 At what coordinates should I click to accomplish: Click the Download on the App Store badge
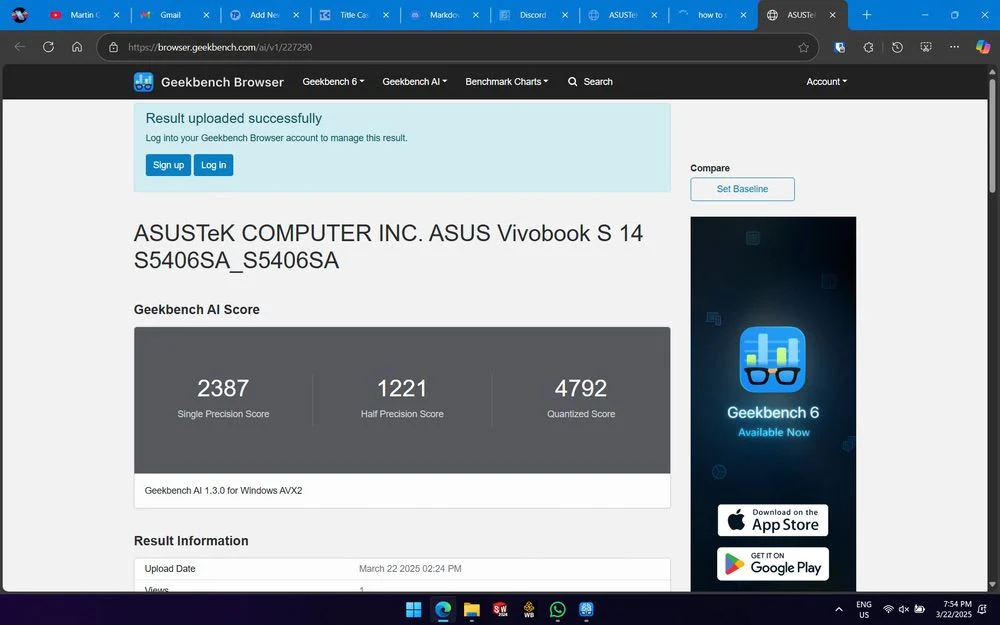coord(773,520)
